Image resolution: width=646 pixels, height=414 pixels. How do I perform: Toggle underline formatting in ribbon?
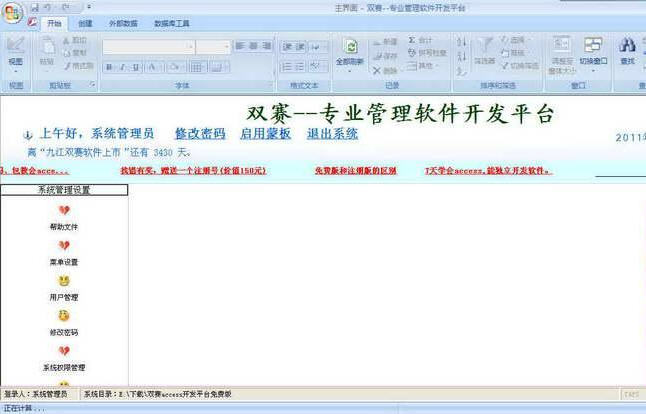[137, 67]
